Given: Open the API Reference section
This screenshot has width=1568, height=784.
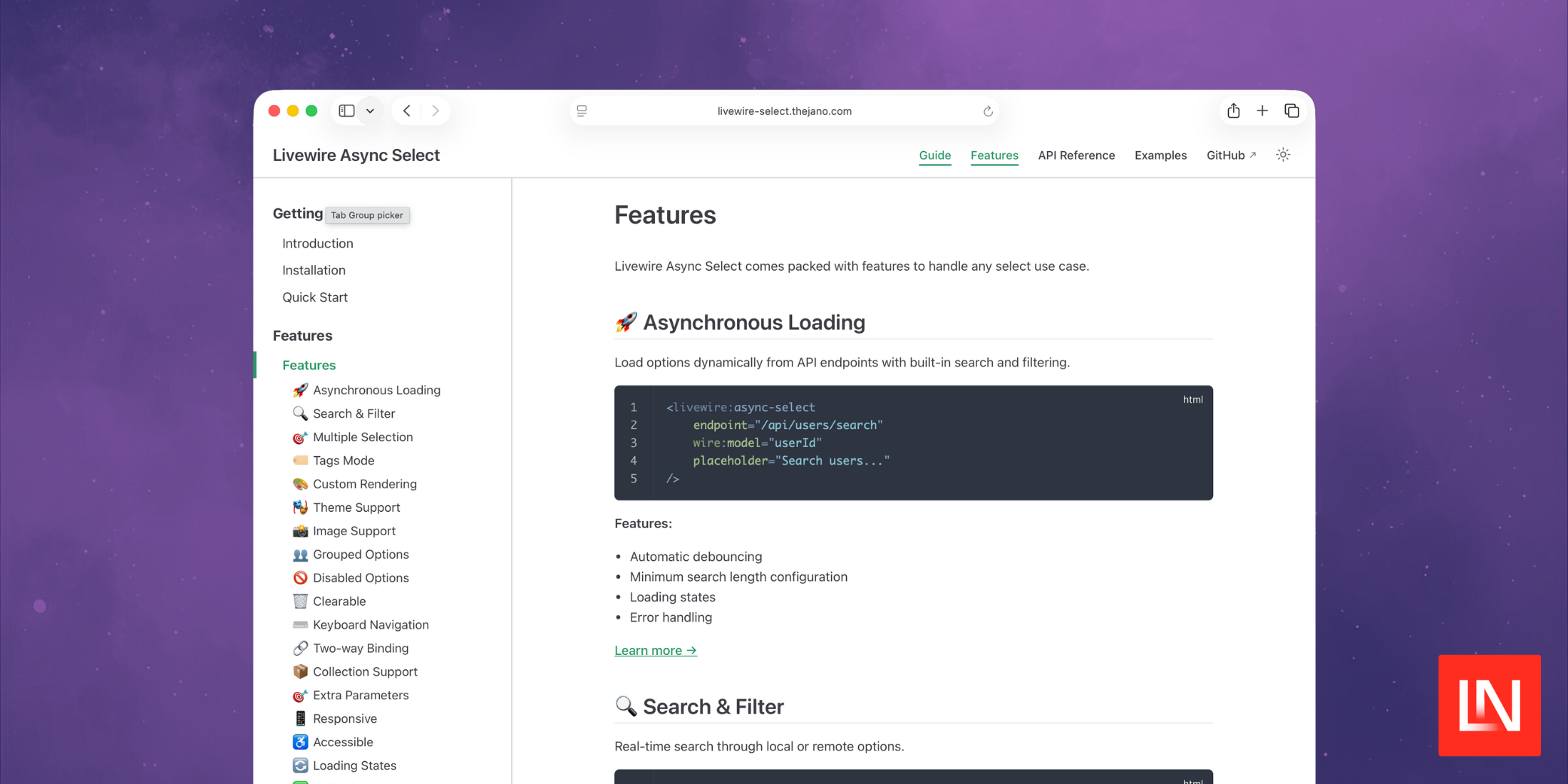Looking at the screenshot, I should tap(1077, 155).
